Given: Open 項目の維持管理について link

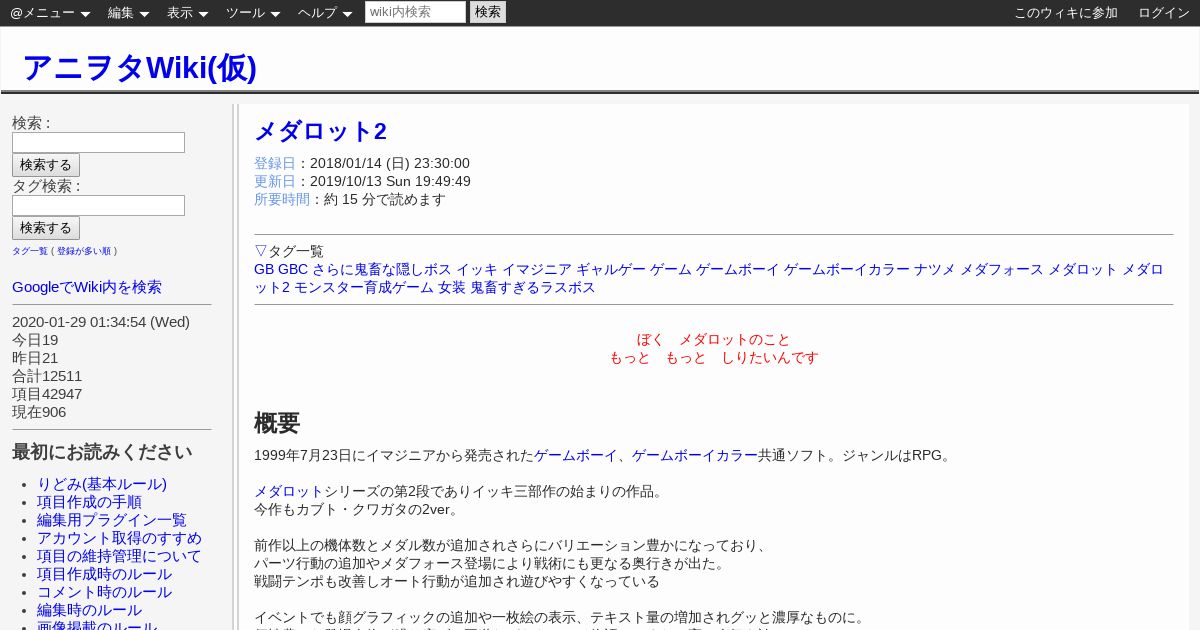Looking at the screenshot, I should 119,556.
